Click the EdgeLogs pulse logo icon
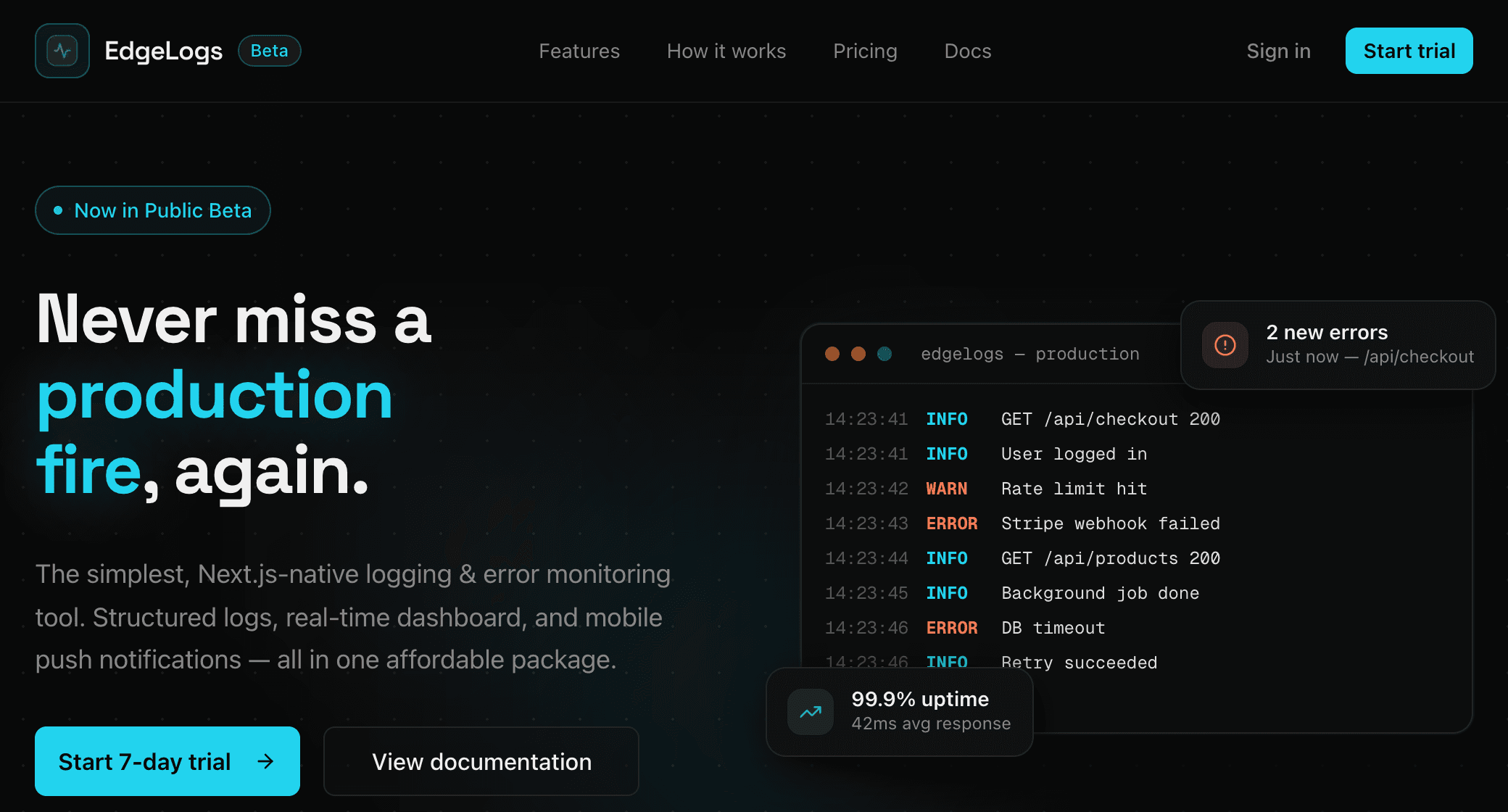The image size is (1508, 812). coord(62,51)
